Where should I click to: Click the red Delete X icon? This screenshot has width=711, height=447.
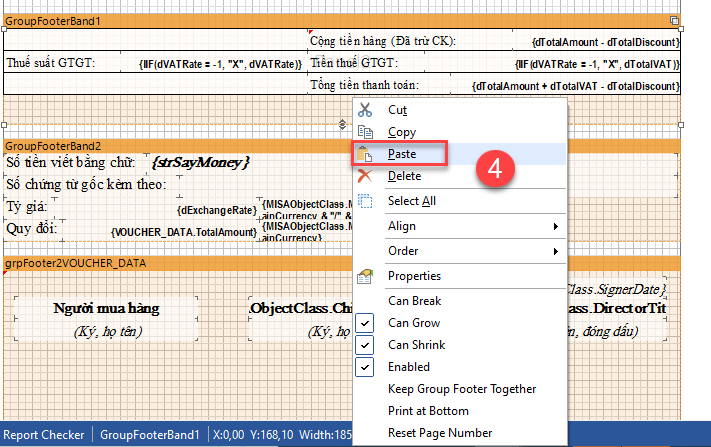365,176
